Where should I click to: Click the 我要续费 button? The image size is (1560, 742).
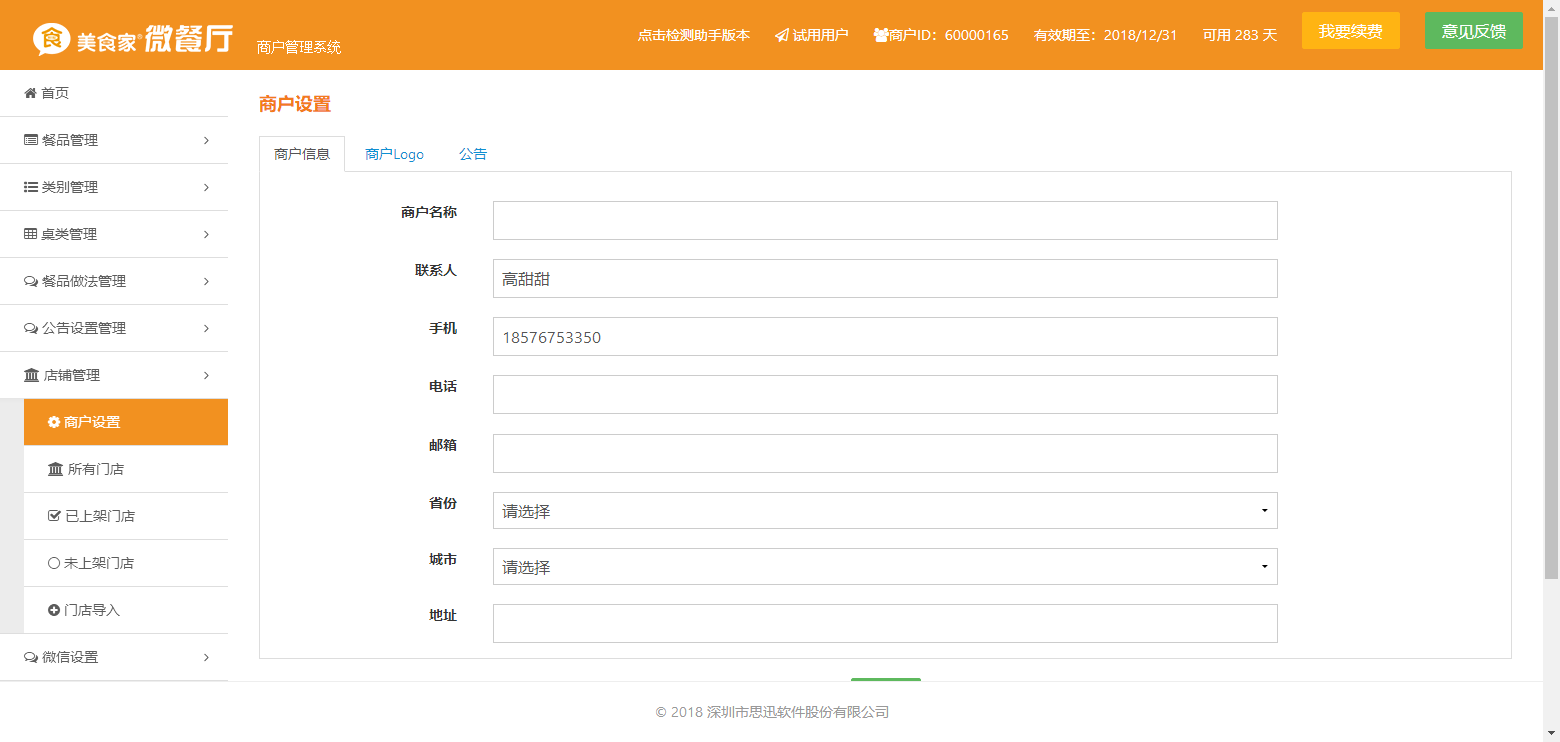pos(1350,31)
